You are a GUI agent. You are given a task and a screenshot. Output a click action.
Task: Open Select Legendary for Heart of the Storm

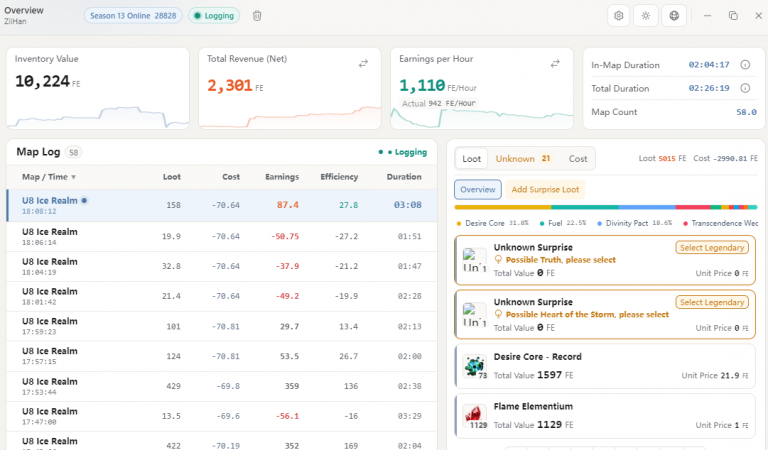(712, 303)
